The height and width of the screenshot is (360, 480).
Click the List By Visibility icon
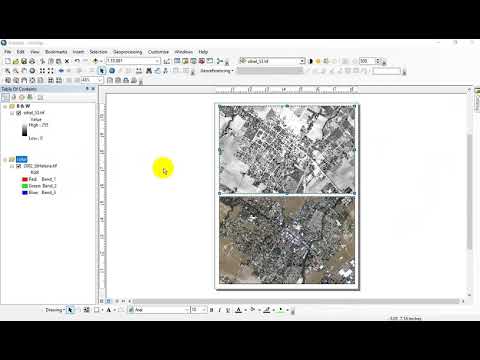[x=22, y=97]
